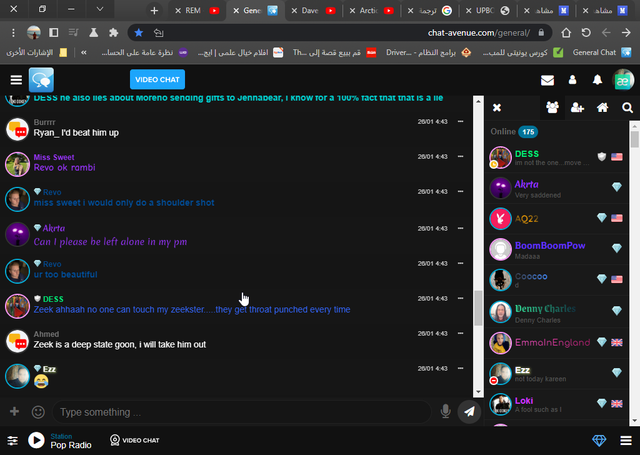Open bottom right hamburger menu
Image resolution: width=640 pixels, height=455 pixels.
click(626, 441)
